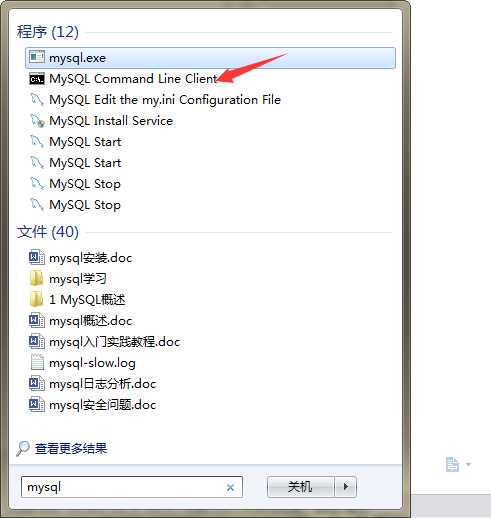Open the 1 MySQL概述 folder
The image size is (491, 518).
(x=87, y=299)
